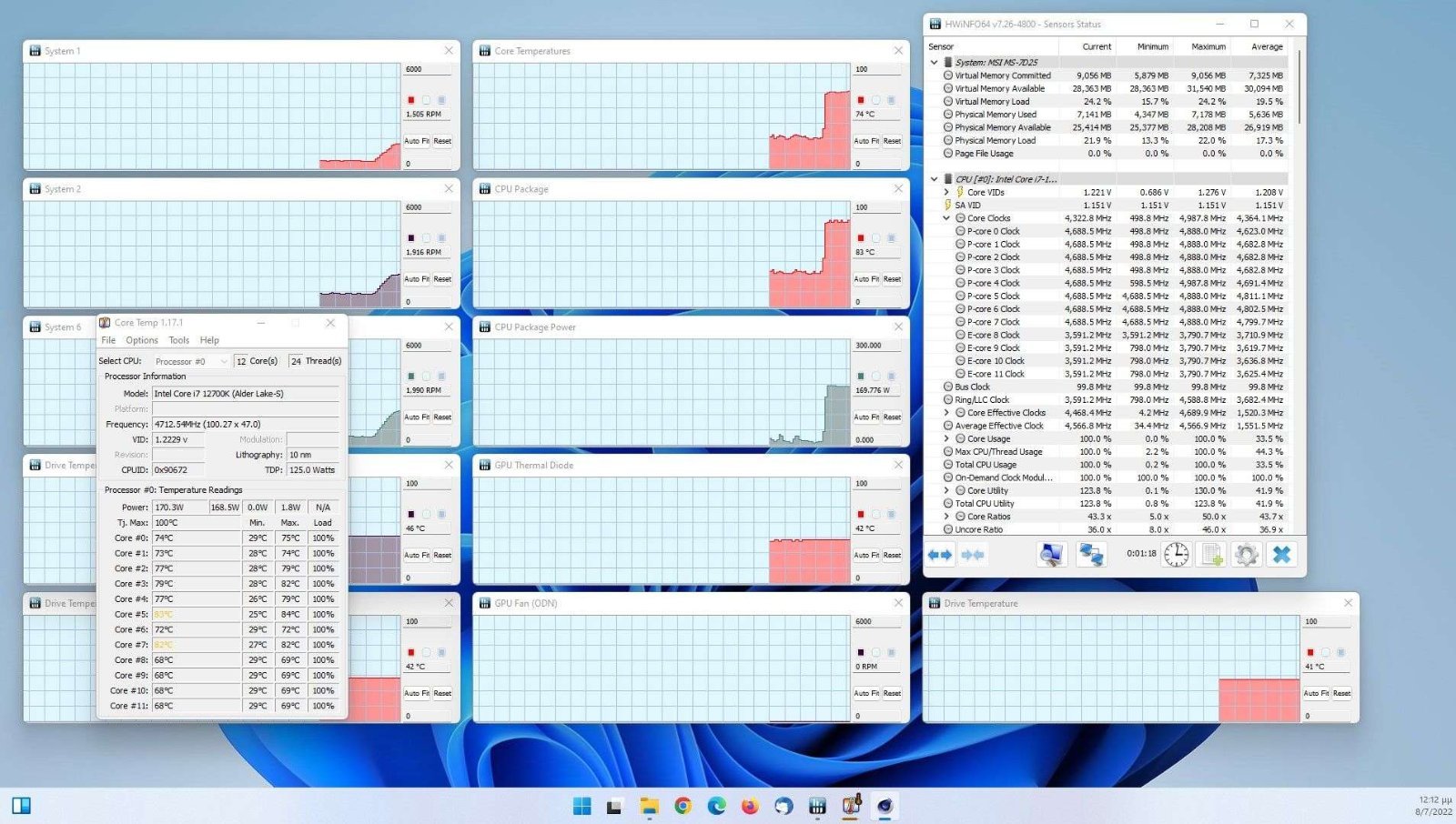The height and width of the screenshot is (824, 1456).
Task: Click the Model field showing Intel Core i7 12700K
Action: point(245,394)
